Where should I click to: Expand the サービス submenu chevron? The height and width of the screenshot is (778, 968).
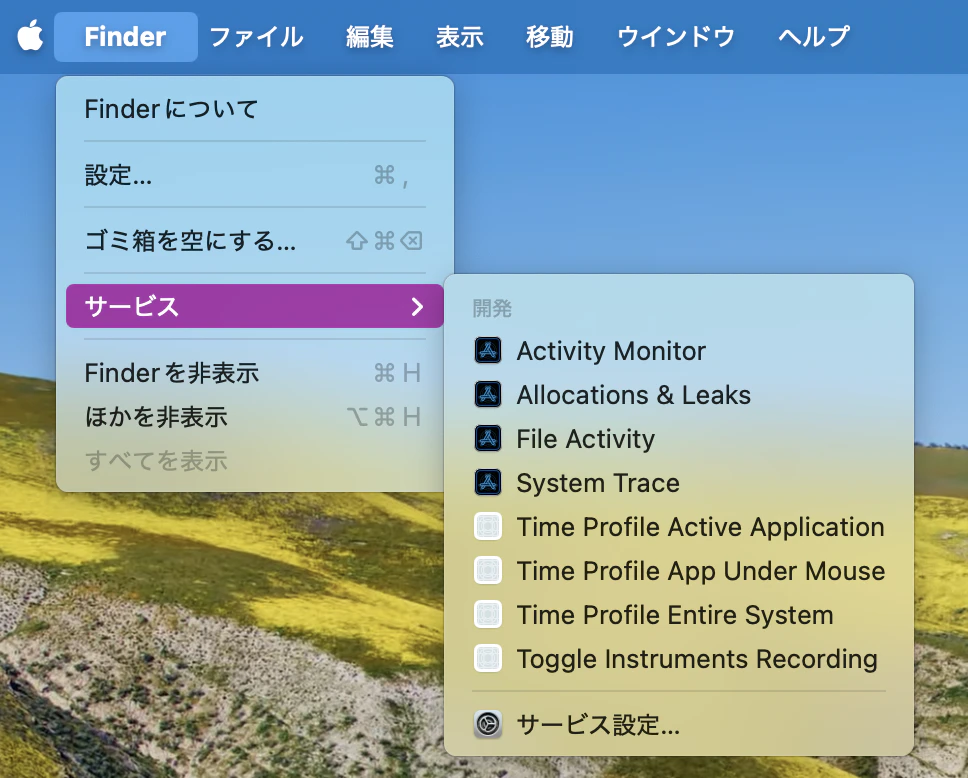pos(420,307)
